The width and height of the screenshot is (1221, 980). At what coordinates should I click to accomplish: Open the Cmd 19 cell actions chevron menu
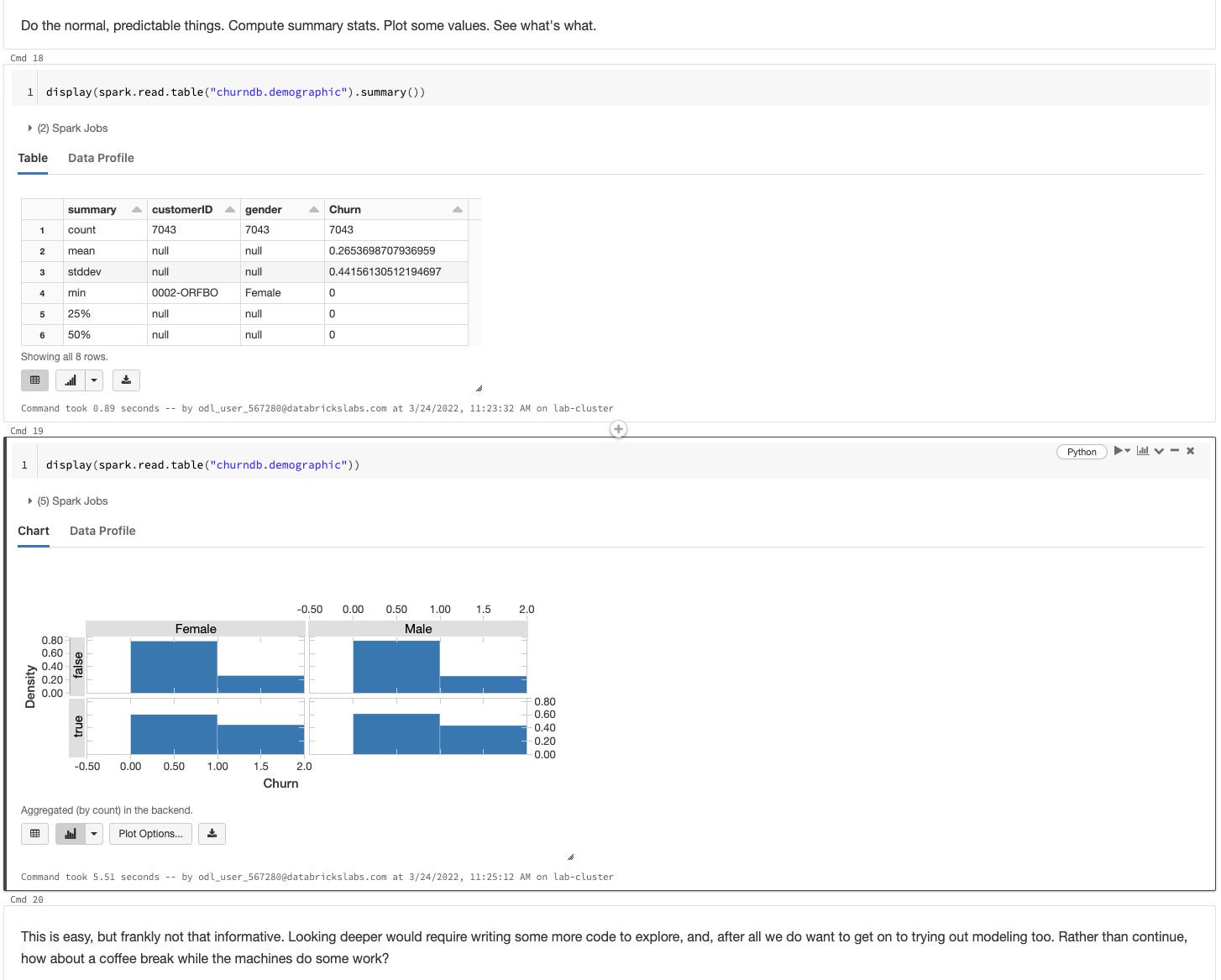pos(1159,451)
